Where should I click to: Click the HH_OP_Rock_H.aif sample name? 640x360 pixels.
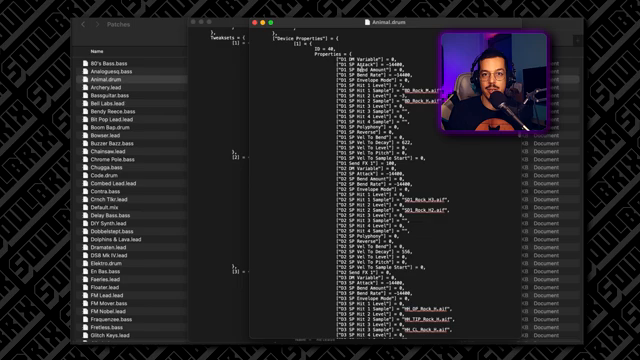(427, 309)
